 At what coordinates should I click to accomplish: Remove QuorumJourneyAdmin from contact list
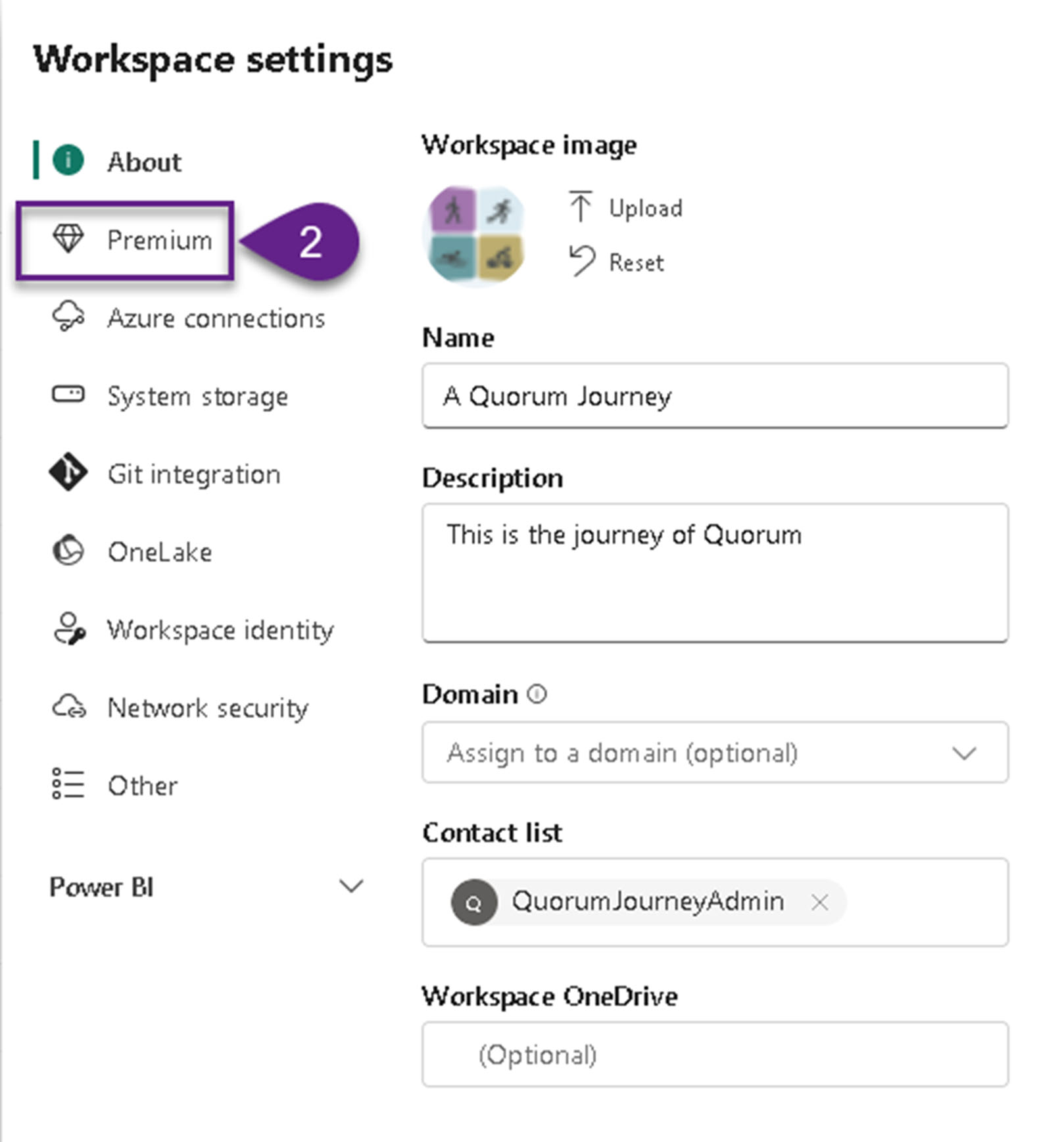point(819,902)
